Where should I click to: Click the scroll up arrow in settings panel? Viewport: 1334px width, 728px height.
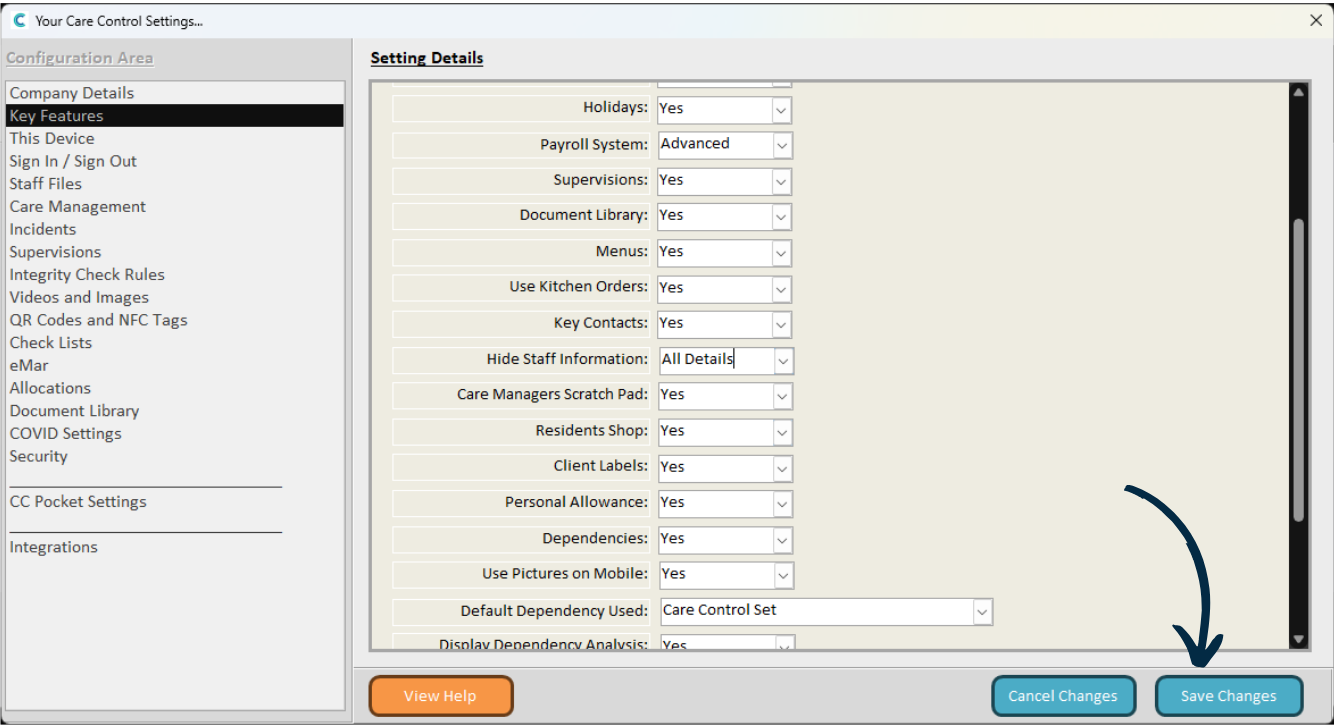[1299, 92]
